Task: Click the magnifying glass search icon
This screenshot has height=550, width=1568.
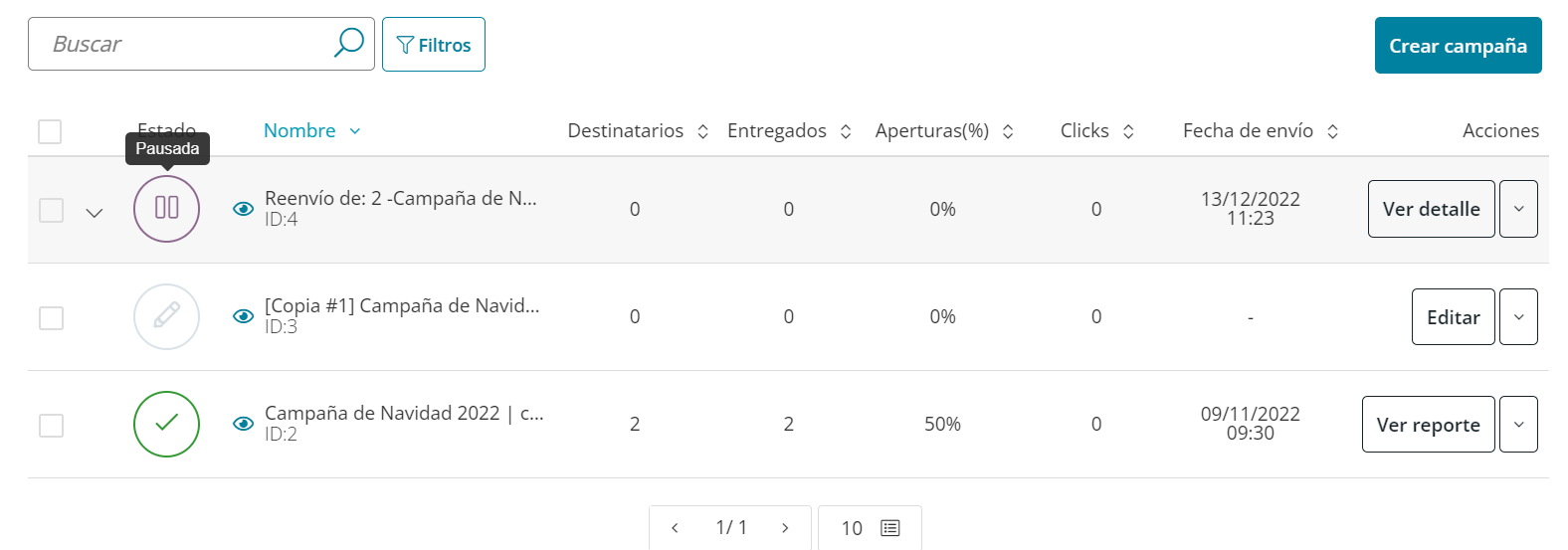Action: pos(348,43)
